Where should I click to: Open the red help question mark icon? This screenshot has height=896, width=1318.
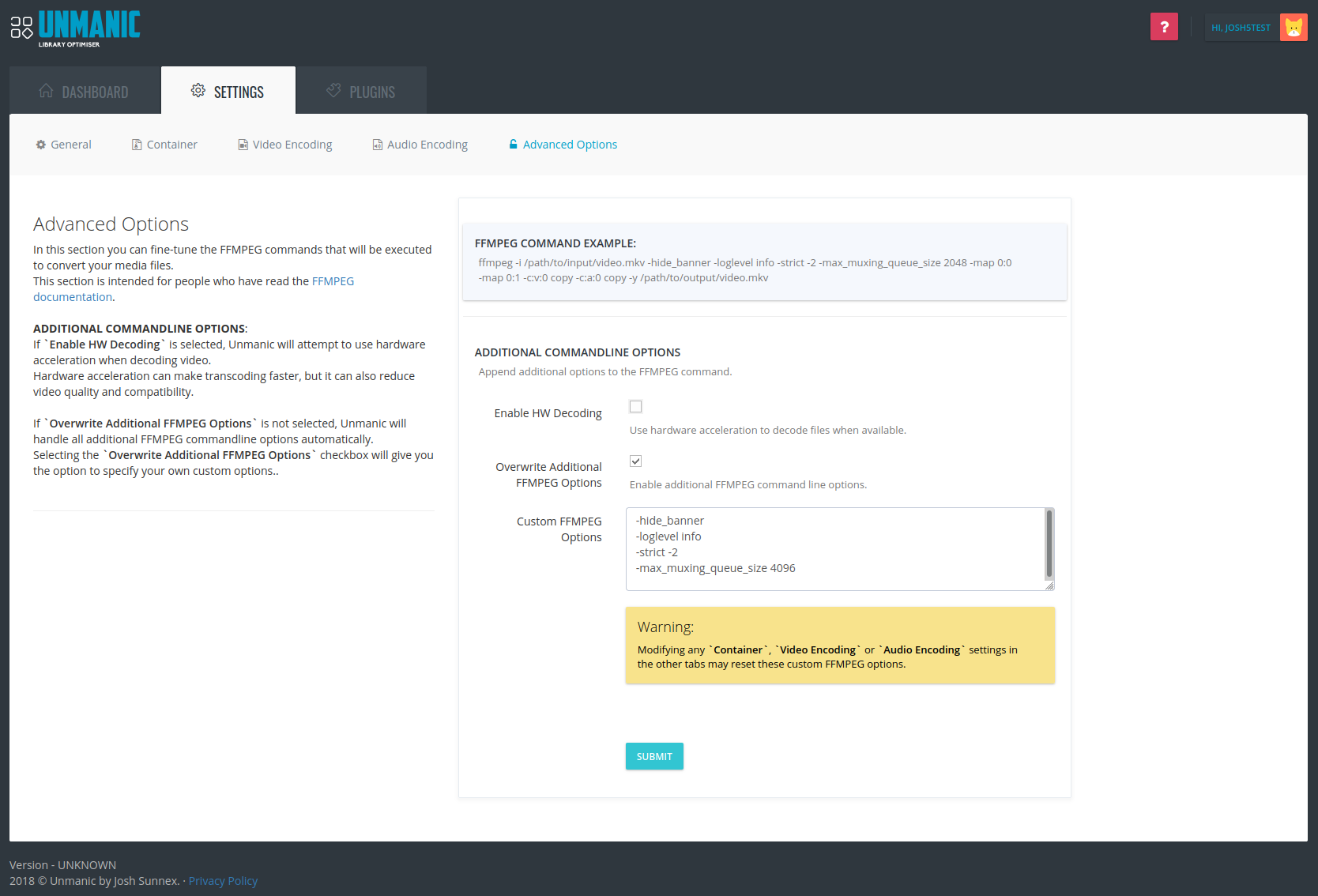(1164, 27)
